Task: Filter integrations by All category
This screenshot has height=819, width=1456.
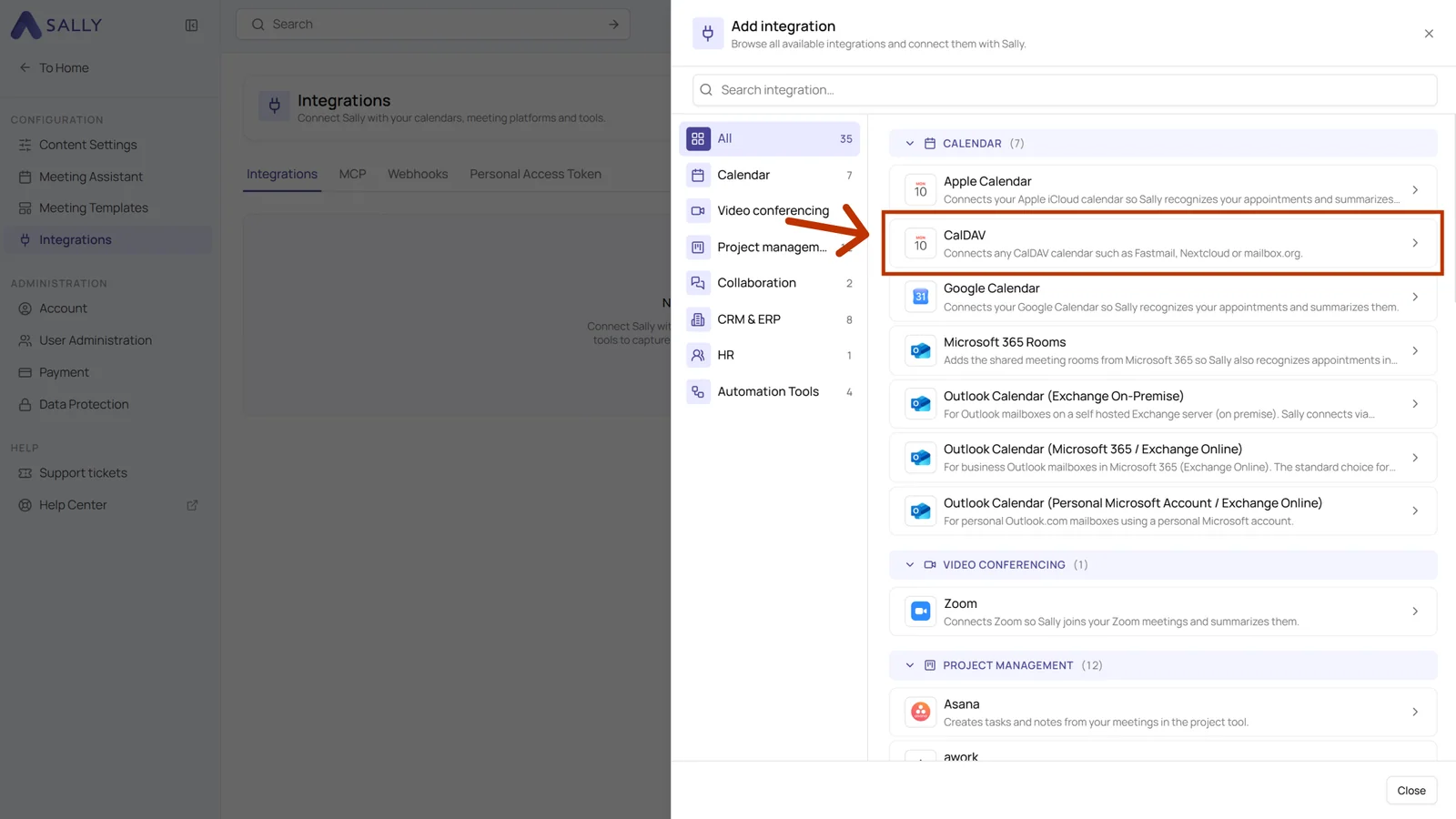Action: [x=770, y=138]
